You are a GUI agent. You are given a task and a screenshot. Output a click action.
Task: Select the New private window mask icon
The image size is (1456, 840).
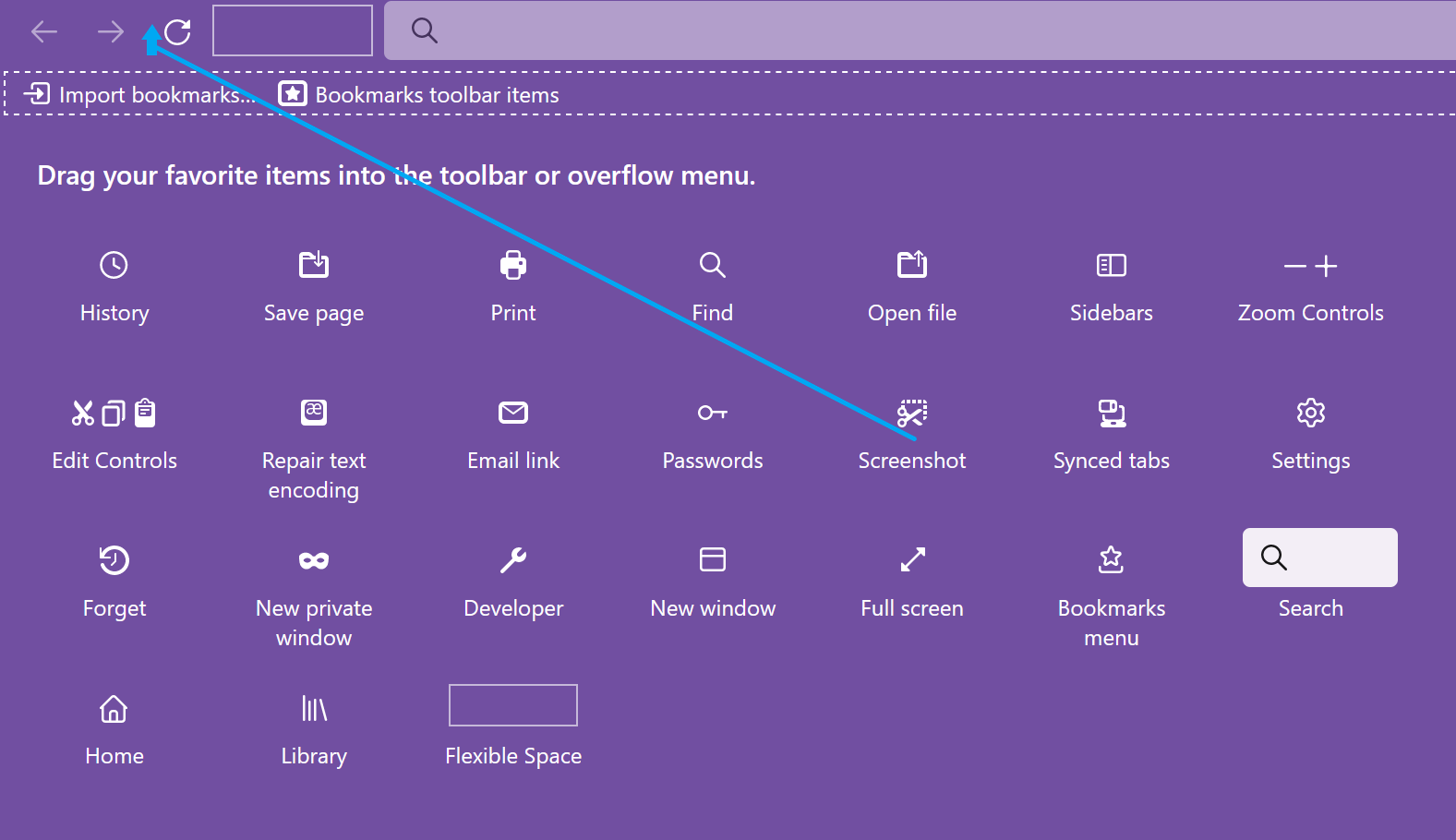click(x=314, y=560)
